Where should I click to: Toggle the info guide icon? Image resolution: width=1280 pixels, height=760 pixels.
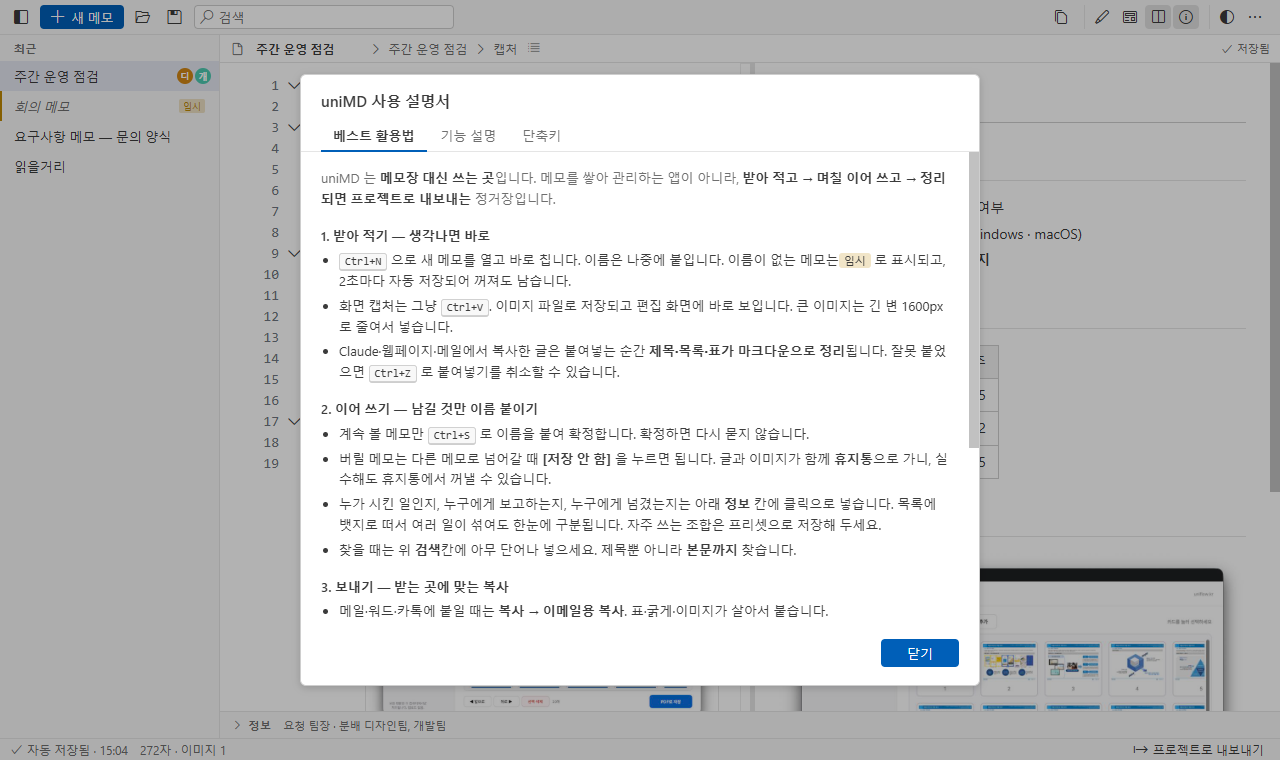click(1186, 17)
